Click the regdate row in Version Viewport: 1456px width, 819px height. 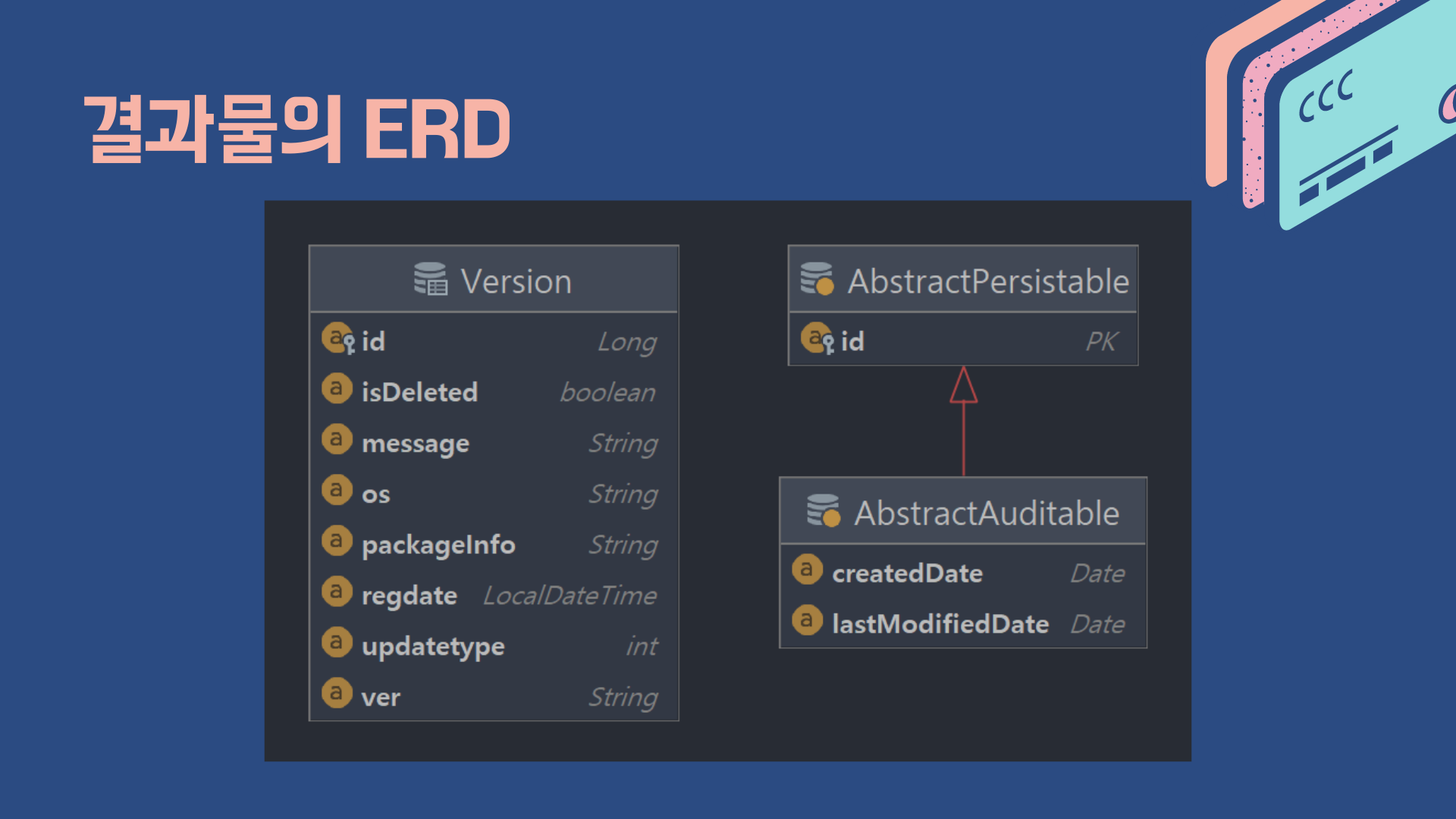(x=410, y=594)
